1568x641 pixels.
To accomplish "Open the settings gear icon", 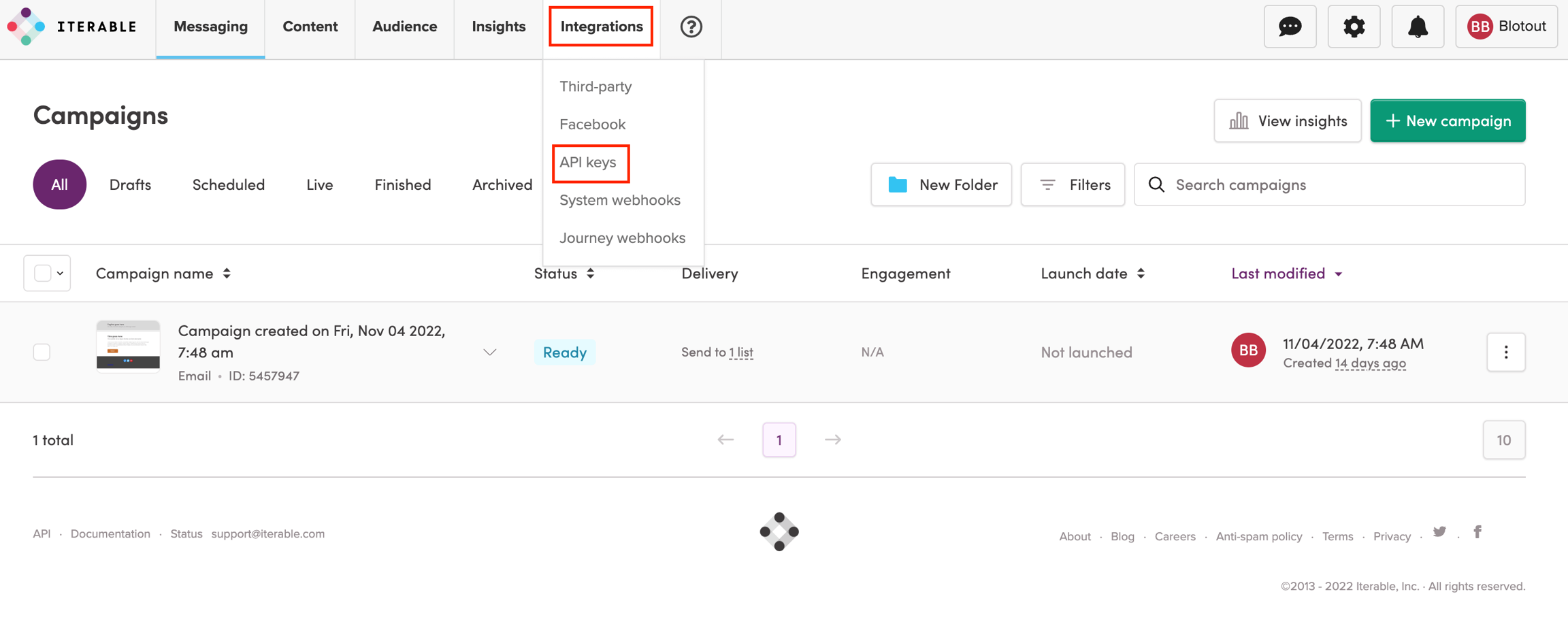I will click(x=1354, y=27).
